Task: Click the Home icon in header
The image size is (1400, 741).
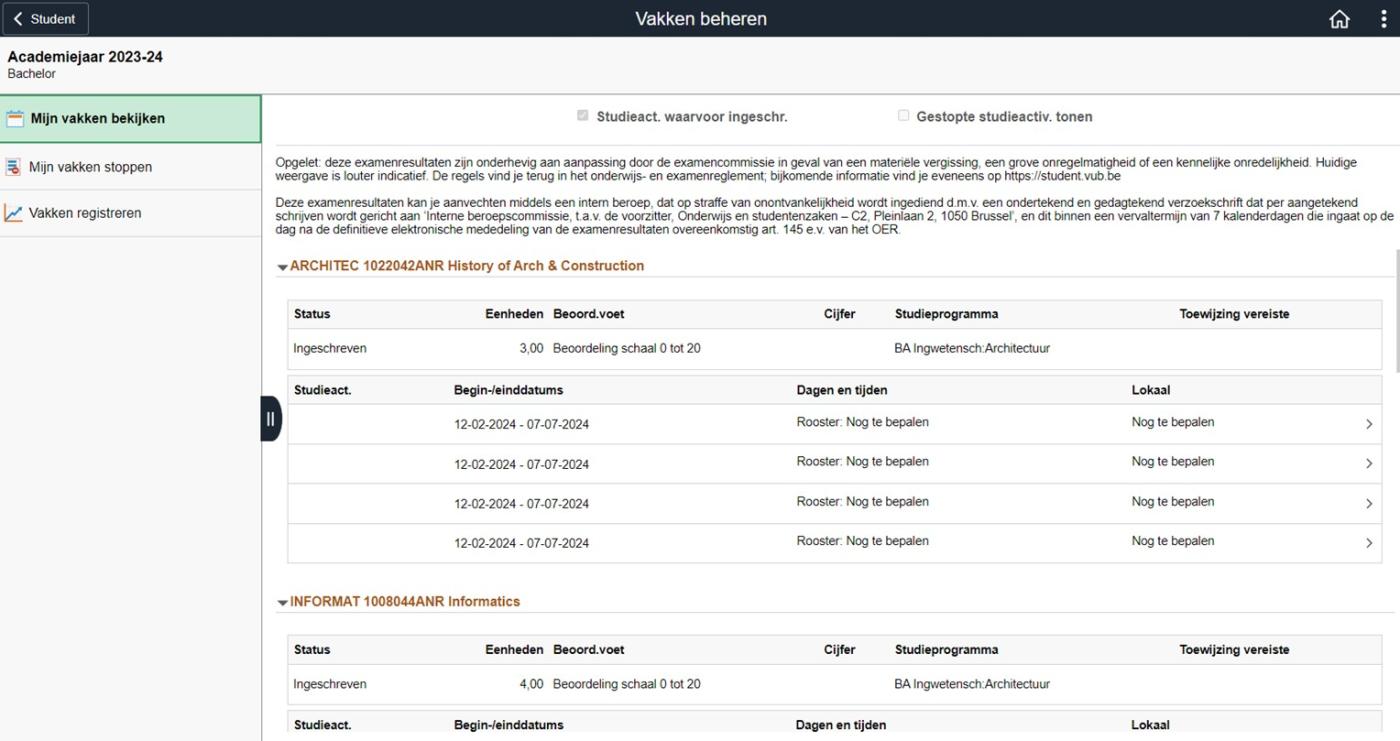Action: [x=1339, y=19]
